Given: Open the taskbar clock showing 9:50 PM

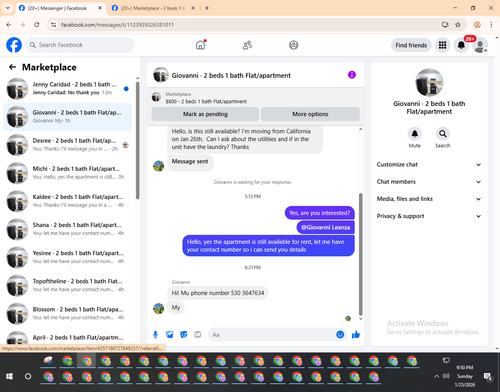Looking at the screenshot, I should tap(465, 376).
